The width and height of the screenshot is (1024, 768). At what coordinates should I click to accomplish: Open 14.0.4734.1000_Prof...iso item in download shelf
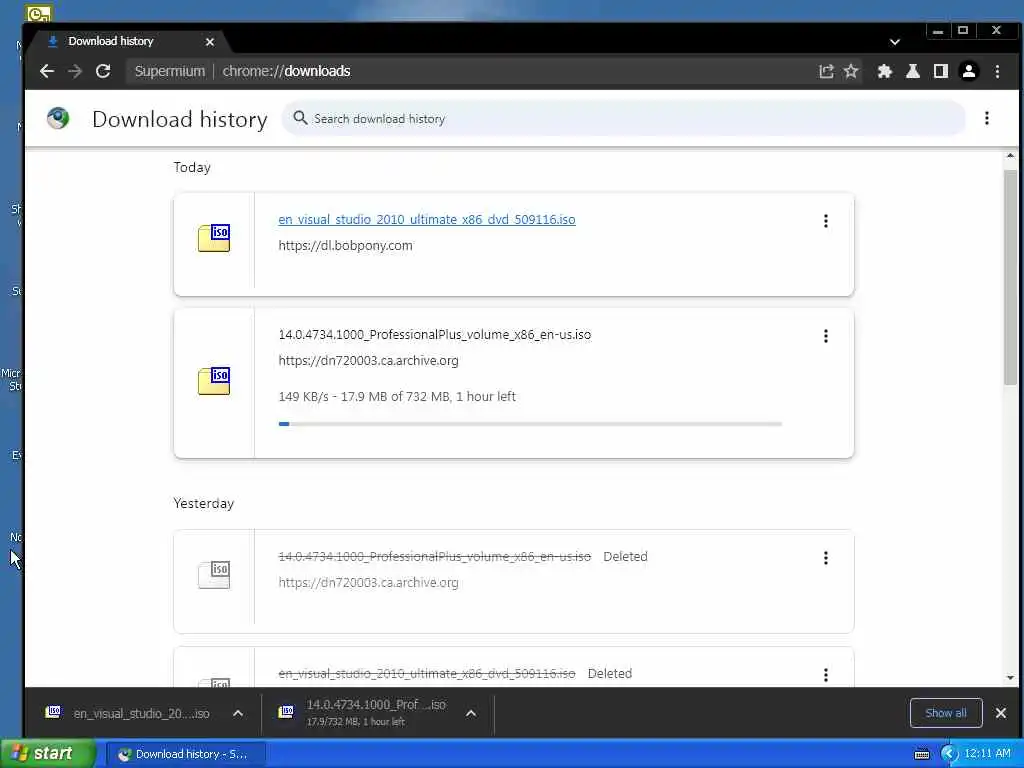tap(362, 712)
